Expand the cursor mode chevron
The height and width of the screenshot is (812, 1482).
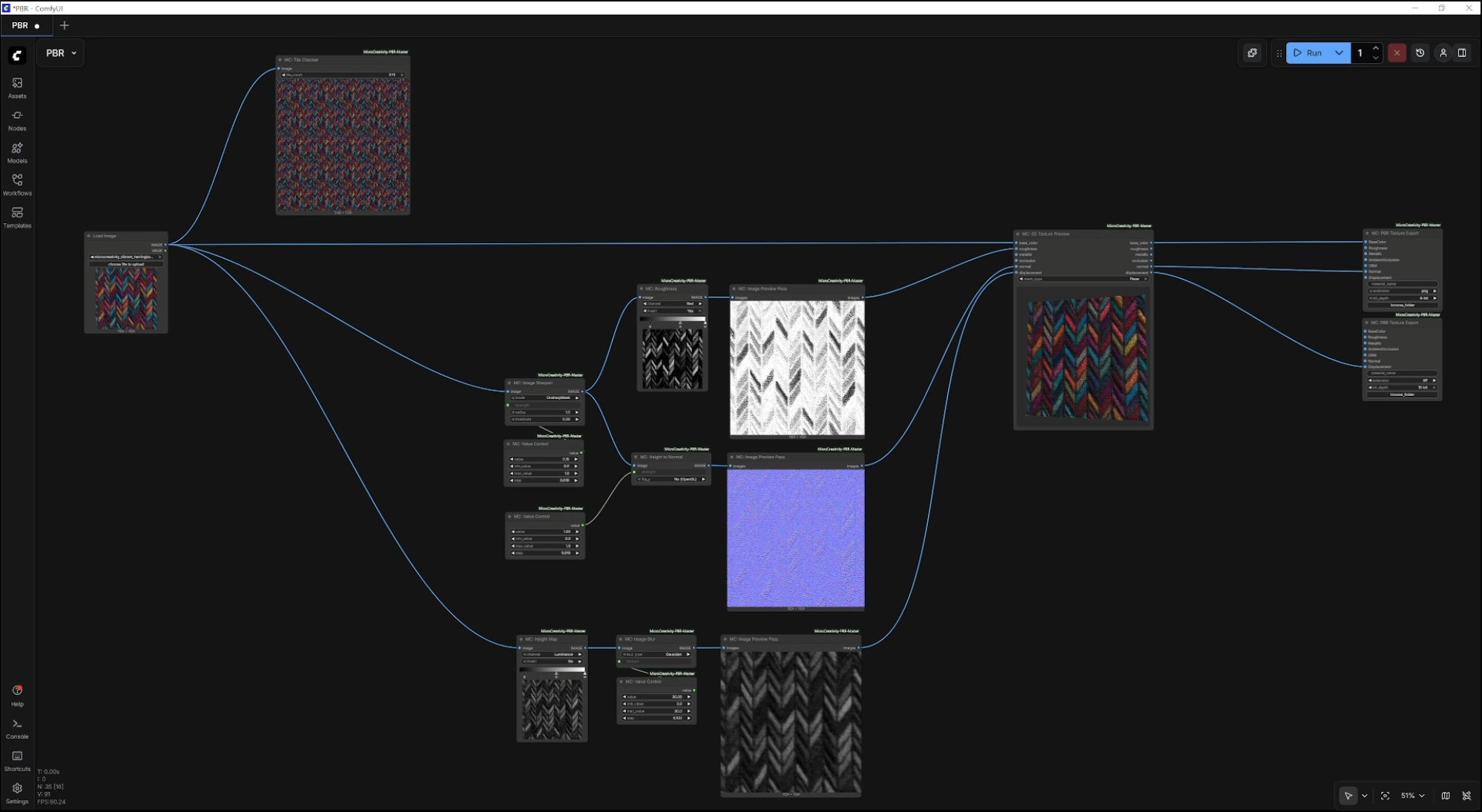coord(1364,796)
